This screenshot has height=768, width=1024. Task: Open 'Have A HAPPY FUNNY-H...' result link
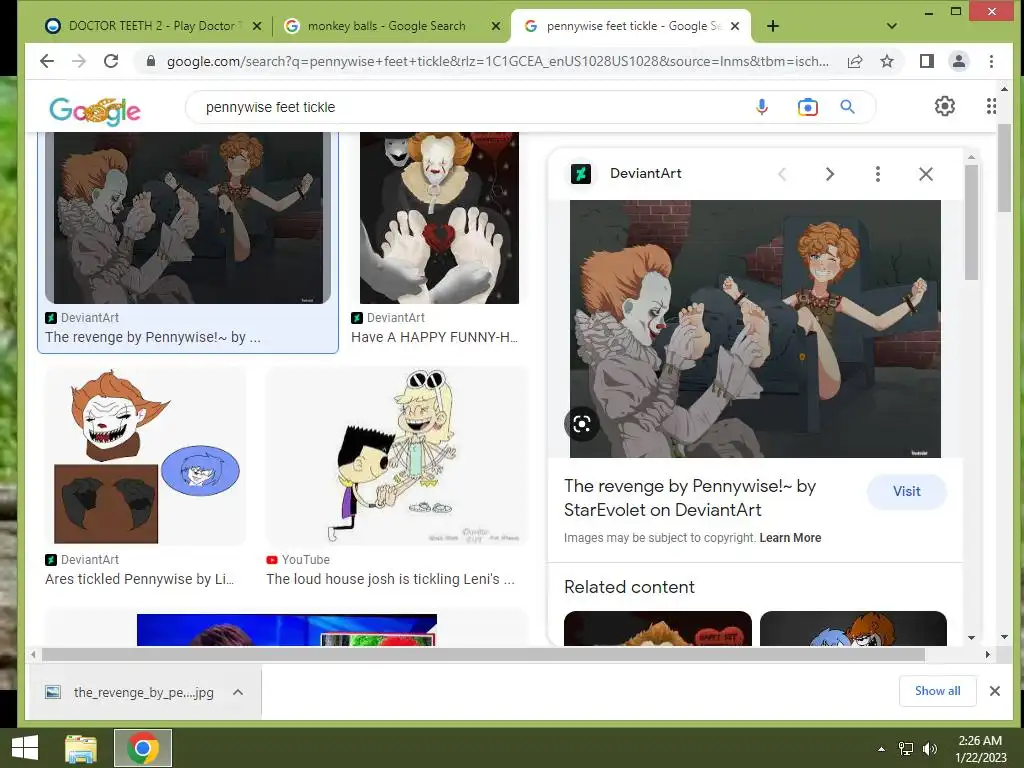point(434,338)
